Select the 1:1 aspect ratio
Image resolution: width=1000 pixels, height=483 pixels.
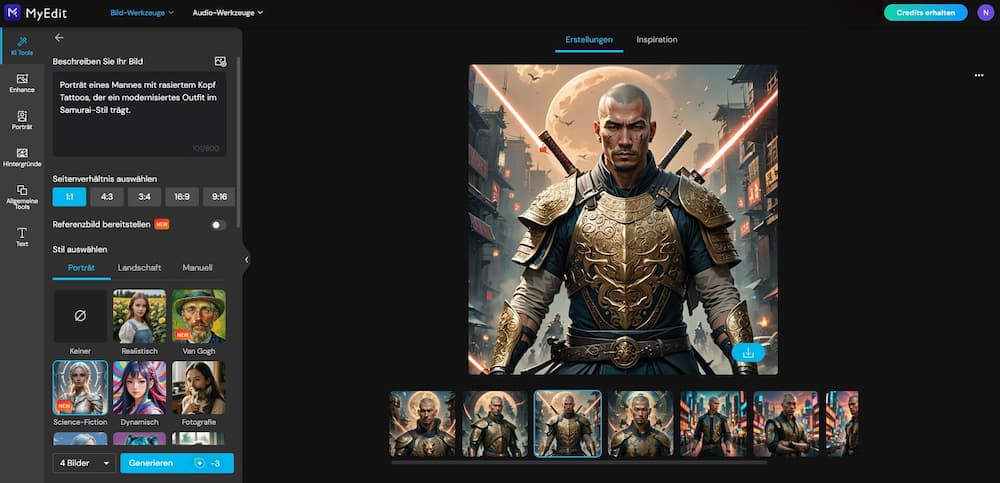click(70, 197)
